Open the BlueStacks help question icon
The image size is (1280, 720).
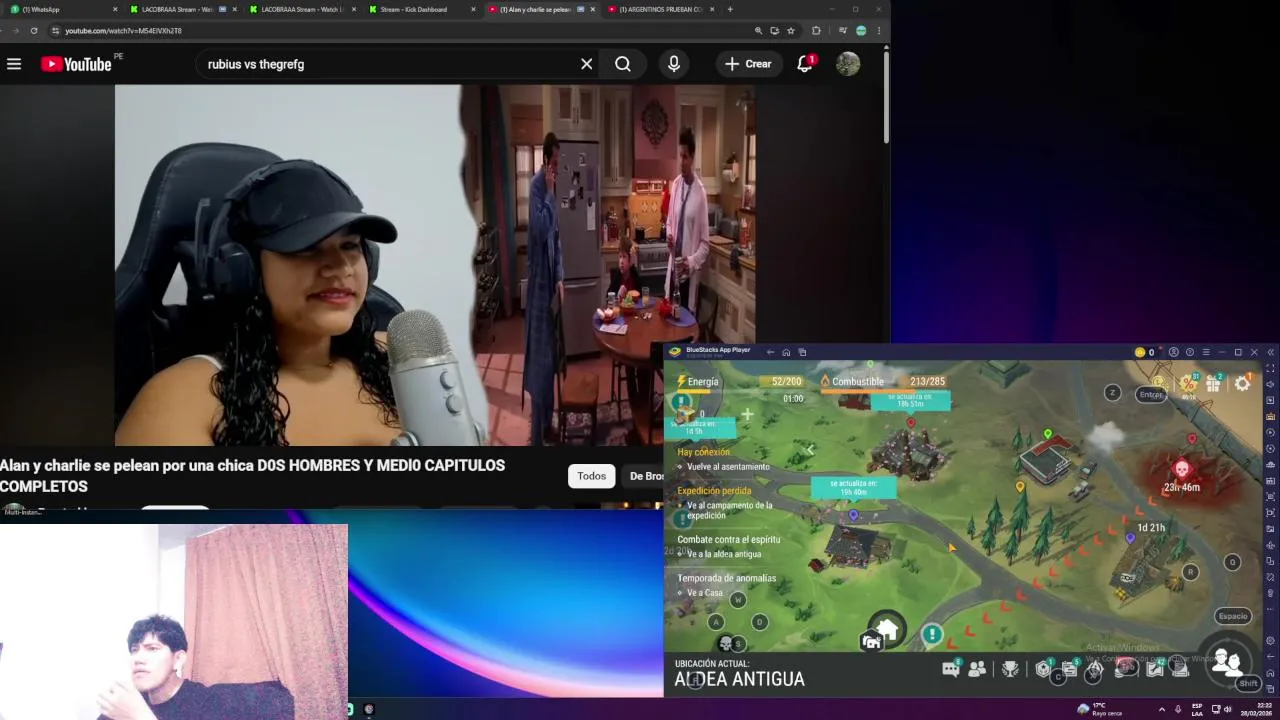(1190, 352)
